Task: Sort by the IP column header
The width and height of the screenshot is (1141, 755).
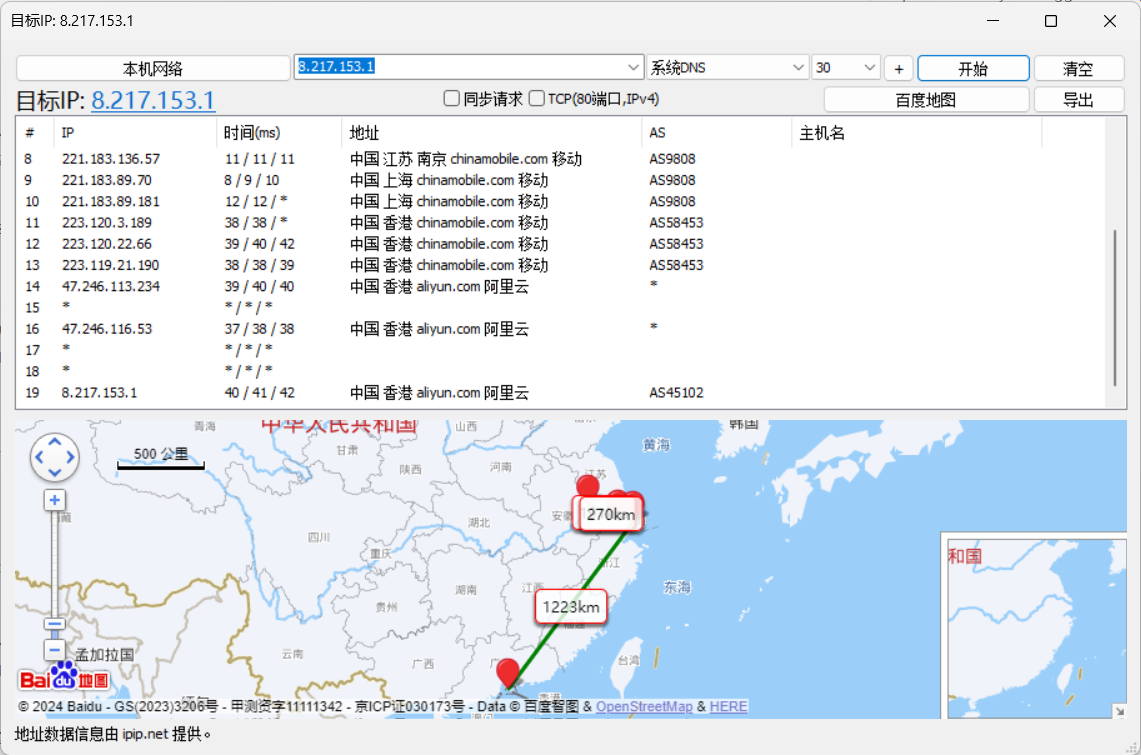Action: pos(135,132)
